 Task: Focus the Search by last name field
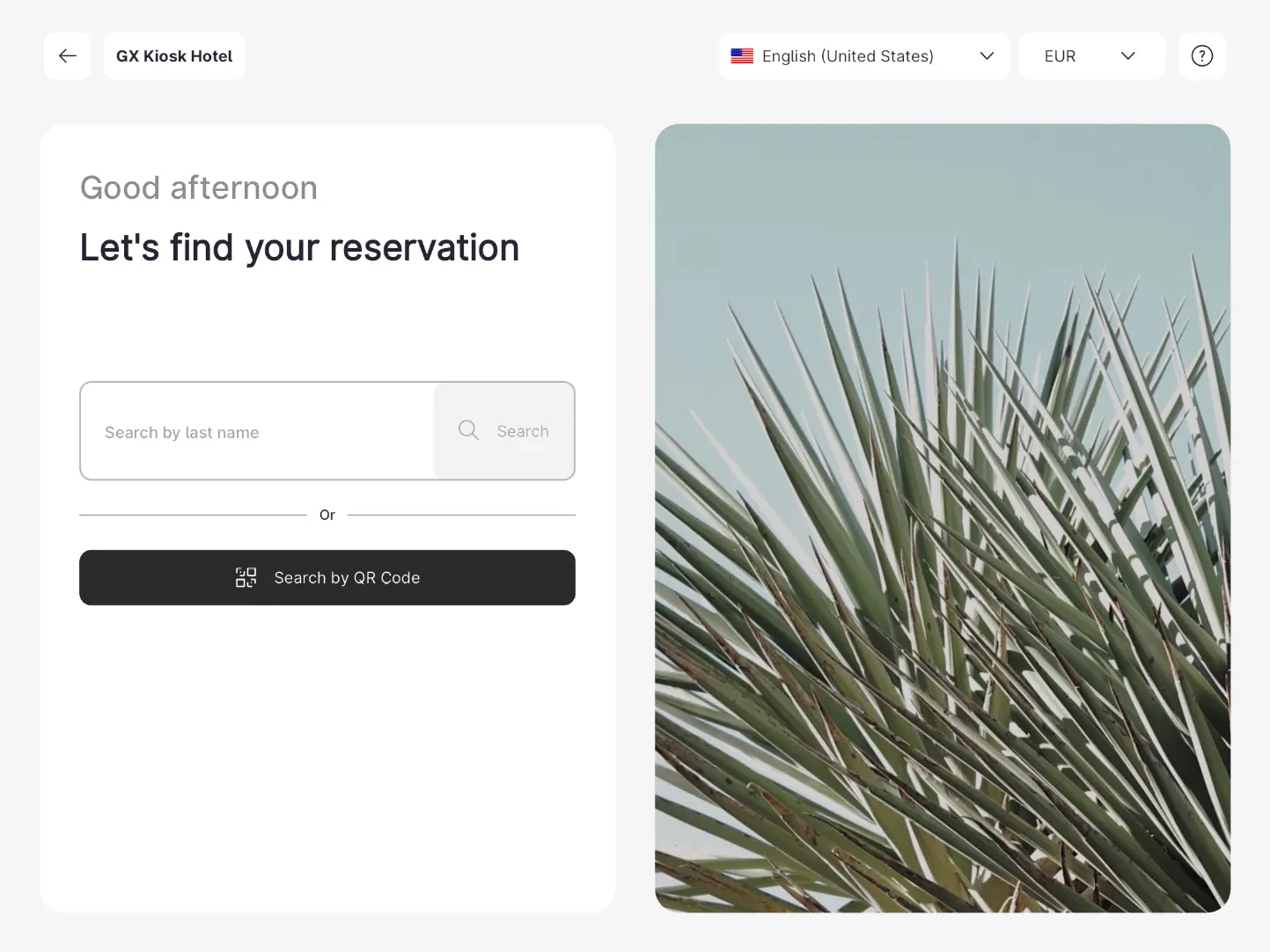coord(257,432)
